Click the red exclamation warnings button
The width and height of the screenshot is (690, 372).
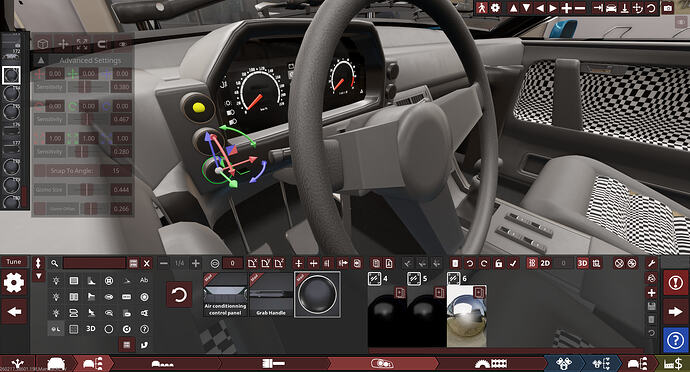pos(675,283)
